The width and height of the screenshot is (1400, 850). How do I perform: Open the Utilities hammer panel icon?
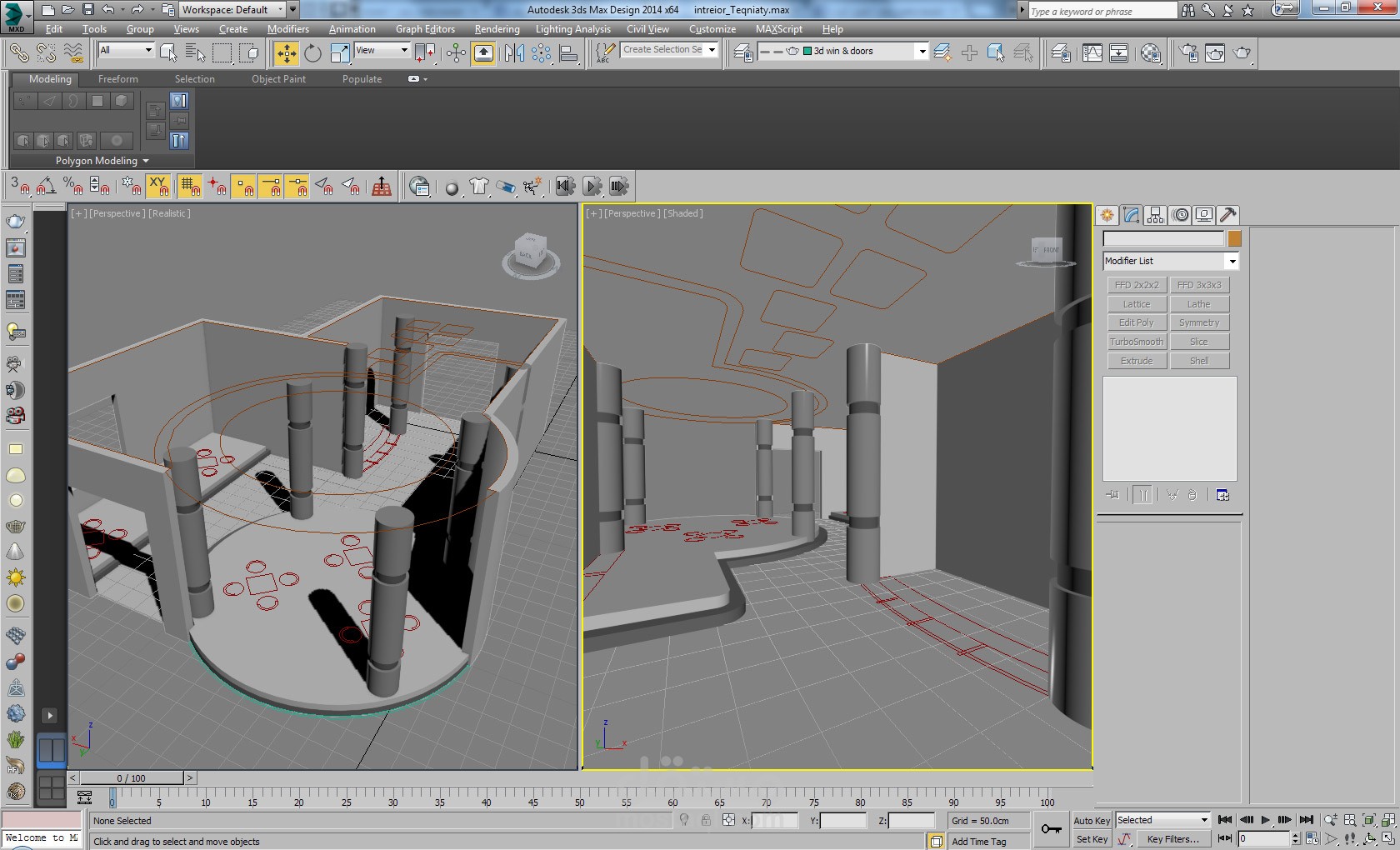pyautogui.click(x=1227, y=215)
